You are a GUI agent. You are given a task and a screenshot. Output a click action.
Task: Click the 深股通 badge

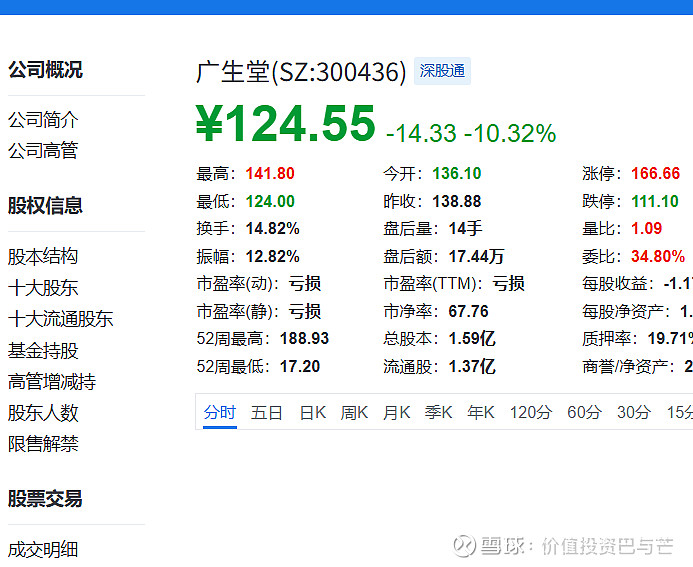coord(442,71)
